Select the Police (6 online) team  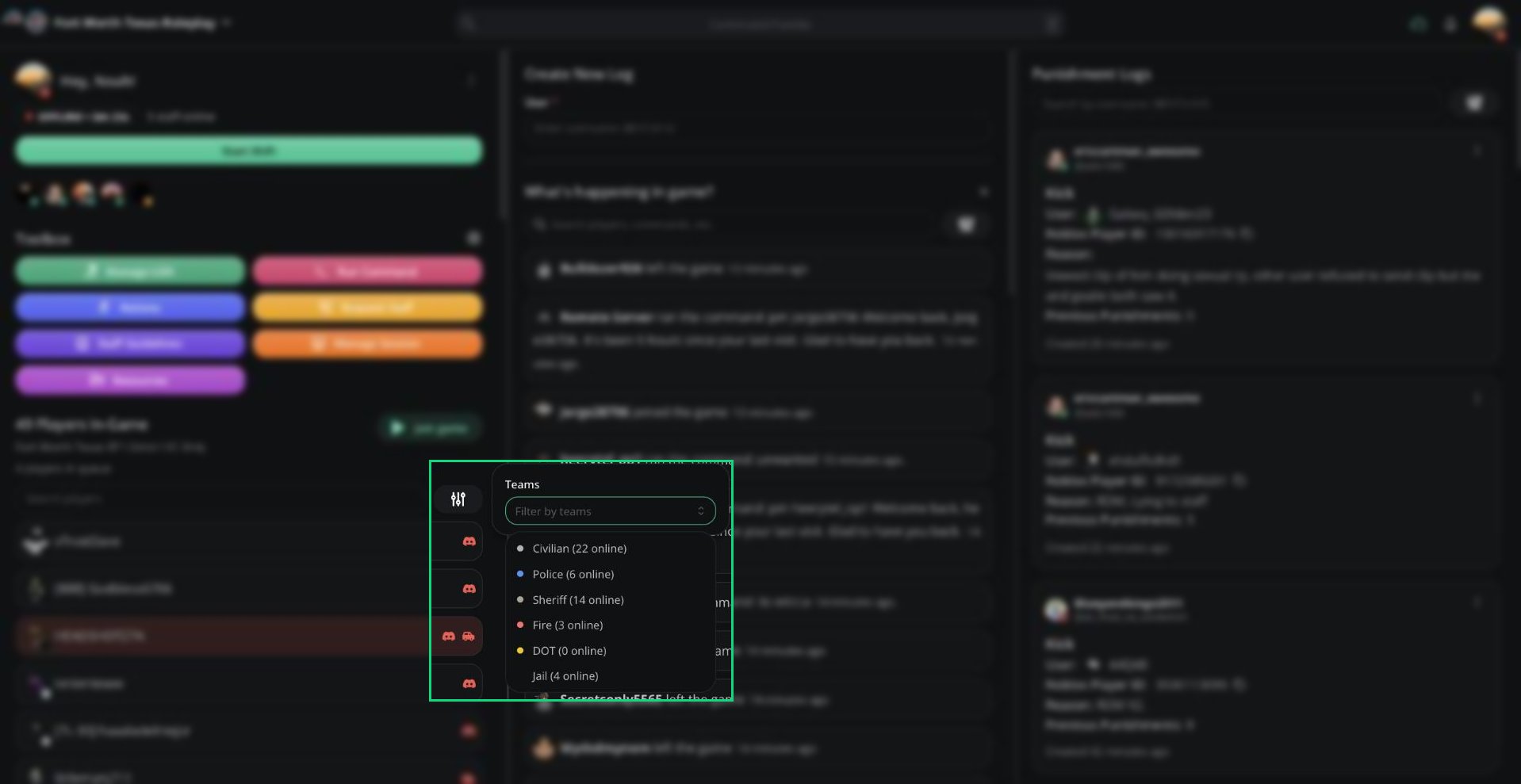click(610, 574)
